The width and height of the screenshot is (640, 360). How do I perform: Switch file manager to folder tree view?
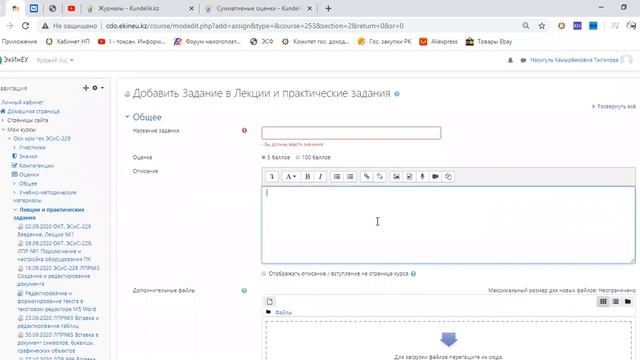628,302
